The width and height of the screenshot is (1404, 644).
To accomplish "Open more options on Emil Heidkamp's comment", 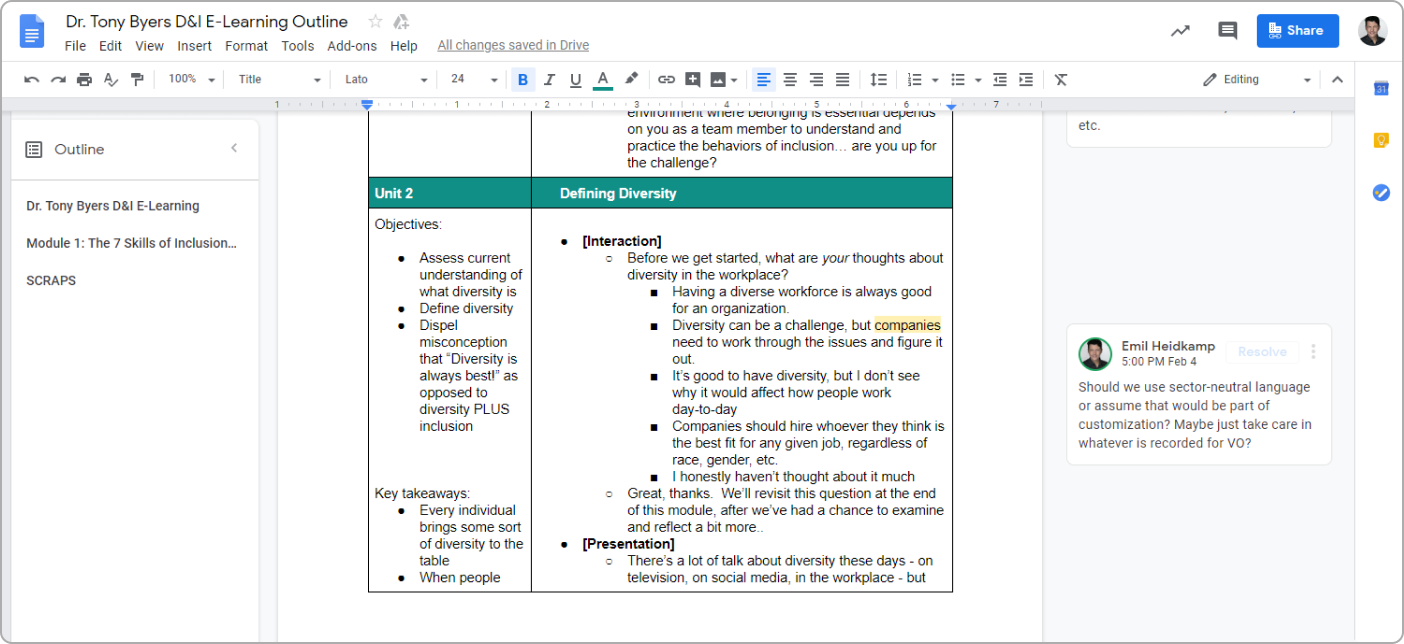I will (1313, 352).
